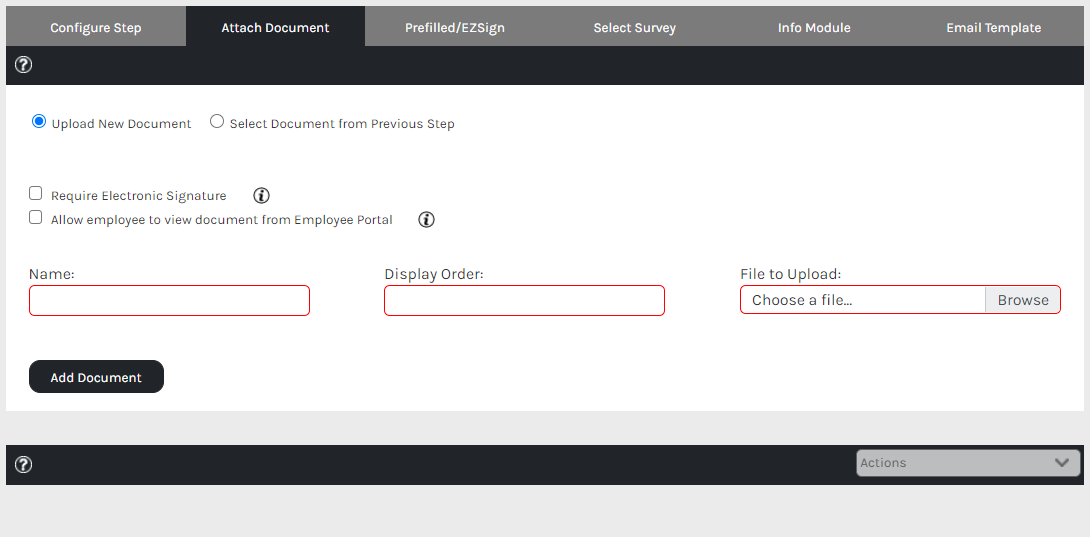Enable the Require Electronic Signature checkbox
The height and width of the screenshot is (537, 1090).
[x=36, y=194]
